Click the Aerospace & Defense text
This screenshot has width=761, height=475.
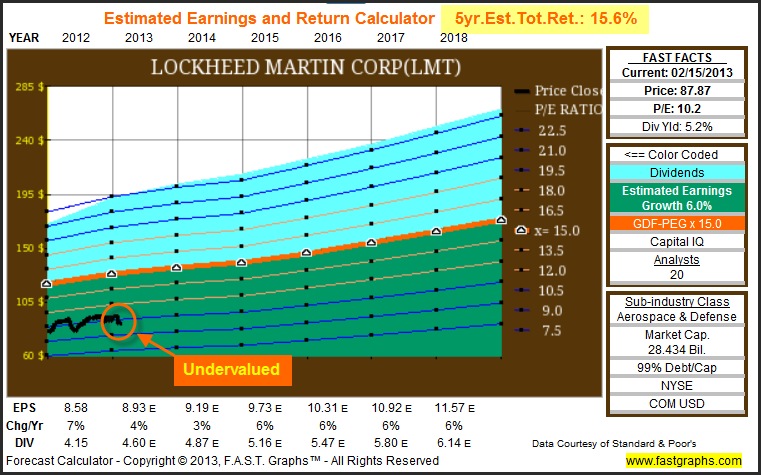point(677,317)
